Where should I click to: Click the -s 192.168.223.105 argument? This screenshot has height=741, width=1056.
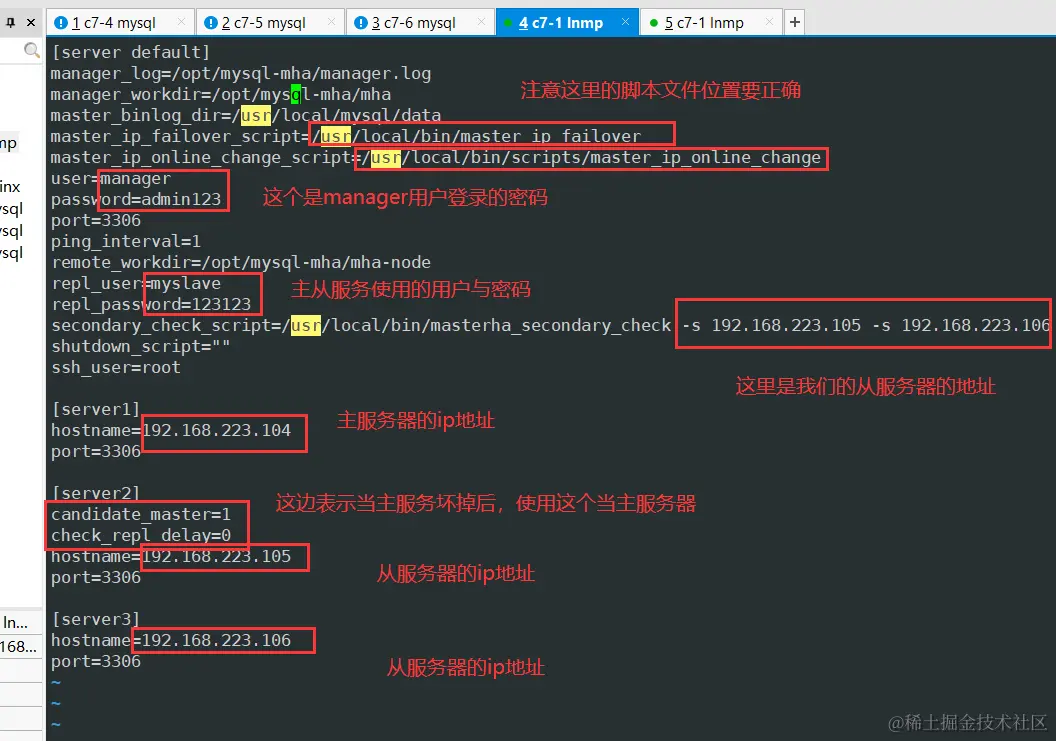772,325
